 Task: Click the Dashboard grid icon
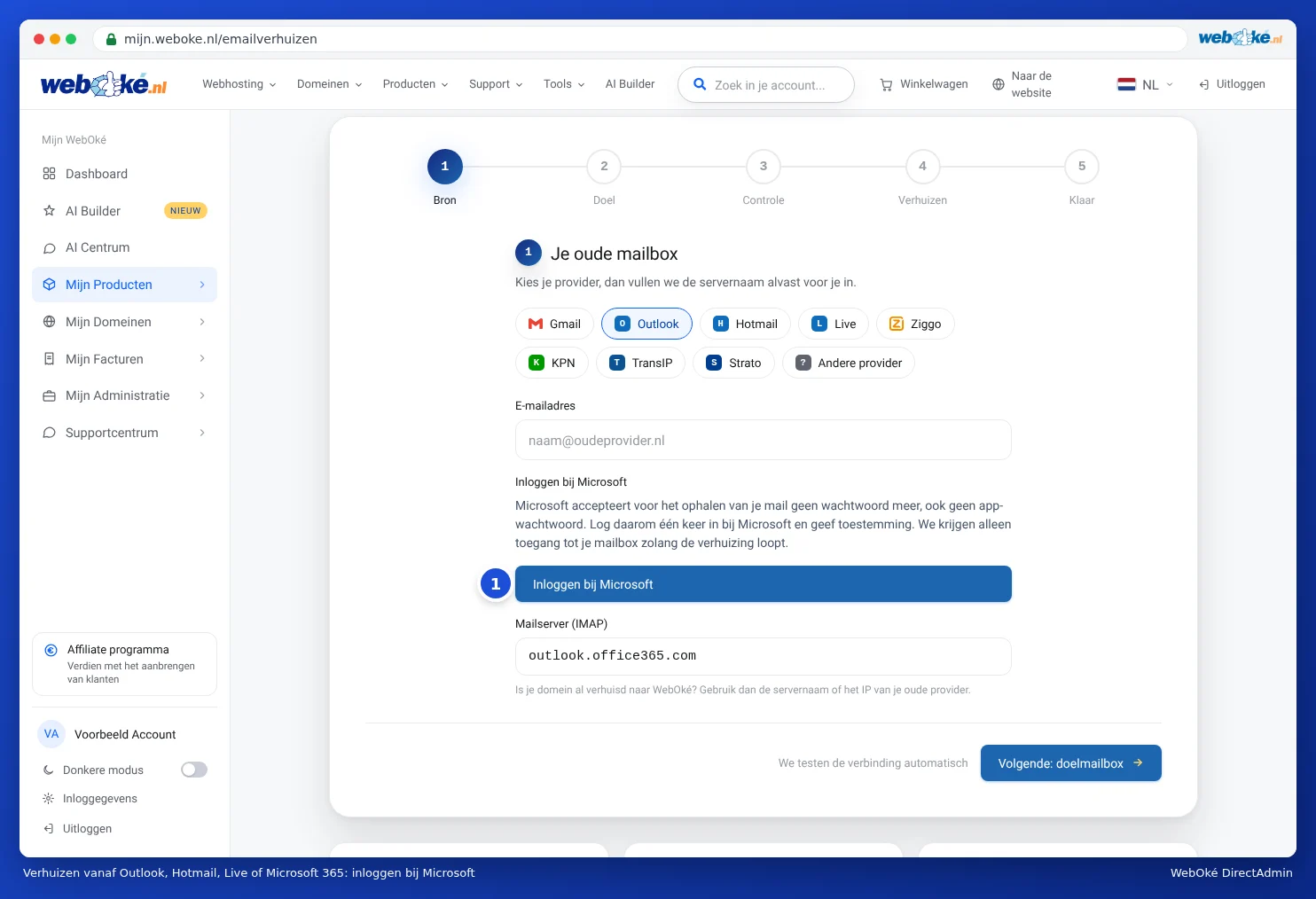point(50,174)
